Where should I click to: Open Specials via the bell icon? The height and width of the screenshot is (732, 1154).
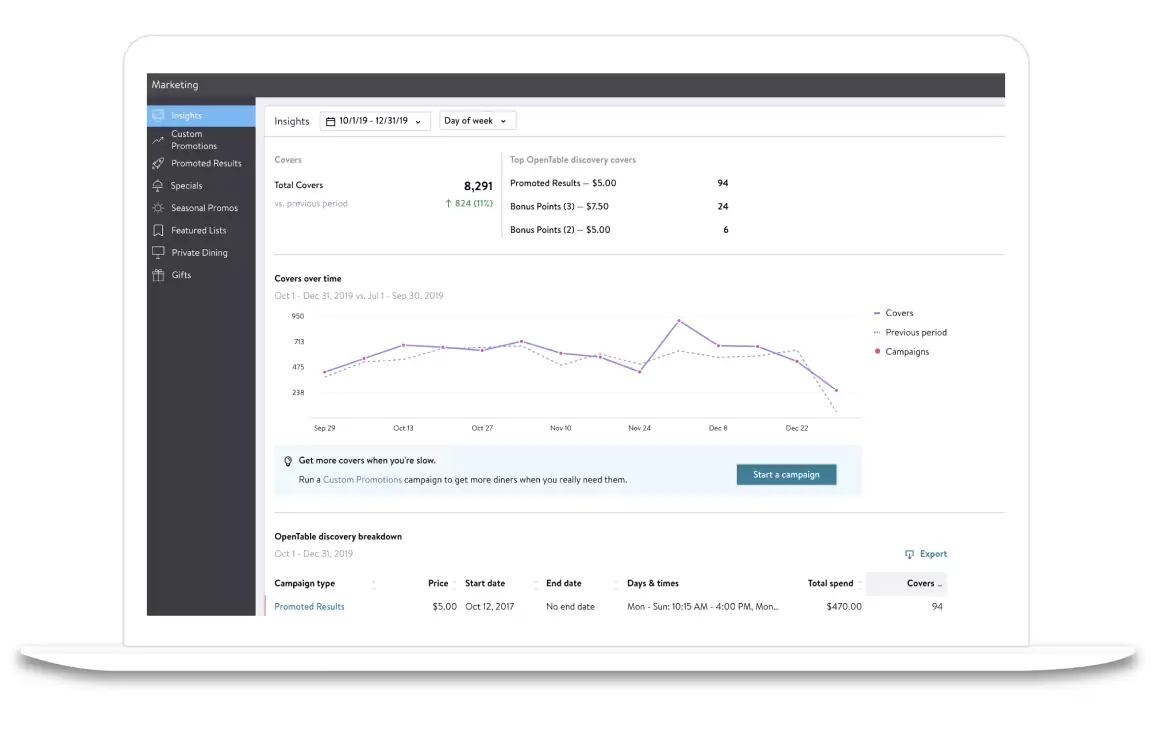coord(157,185)
